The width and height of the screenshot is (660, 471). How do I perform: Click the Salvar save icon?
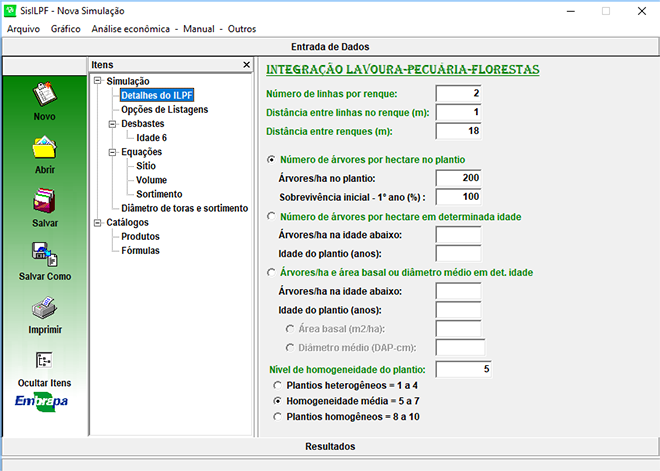44,202
